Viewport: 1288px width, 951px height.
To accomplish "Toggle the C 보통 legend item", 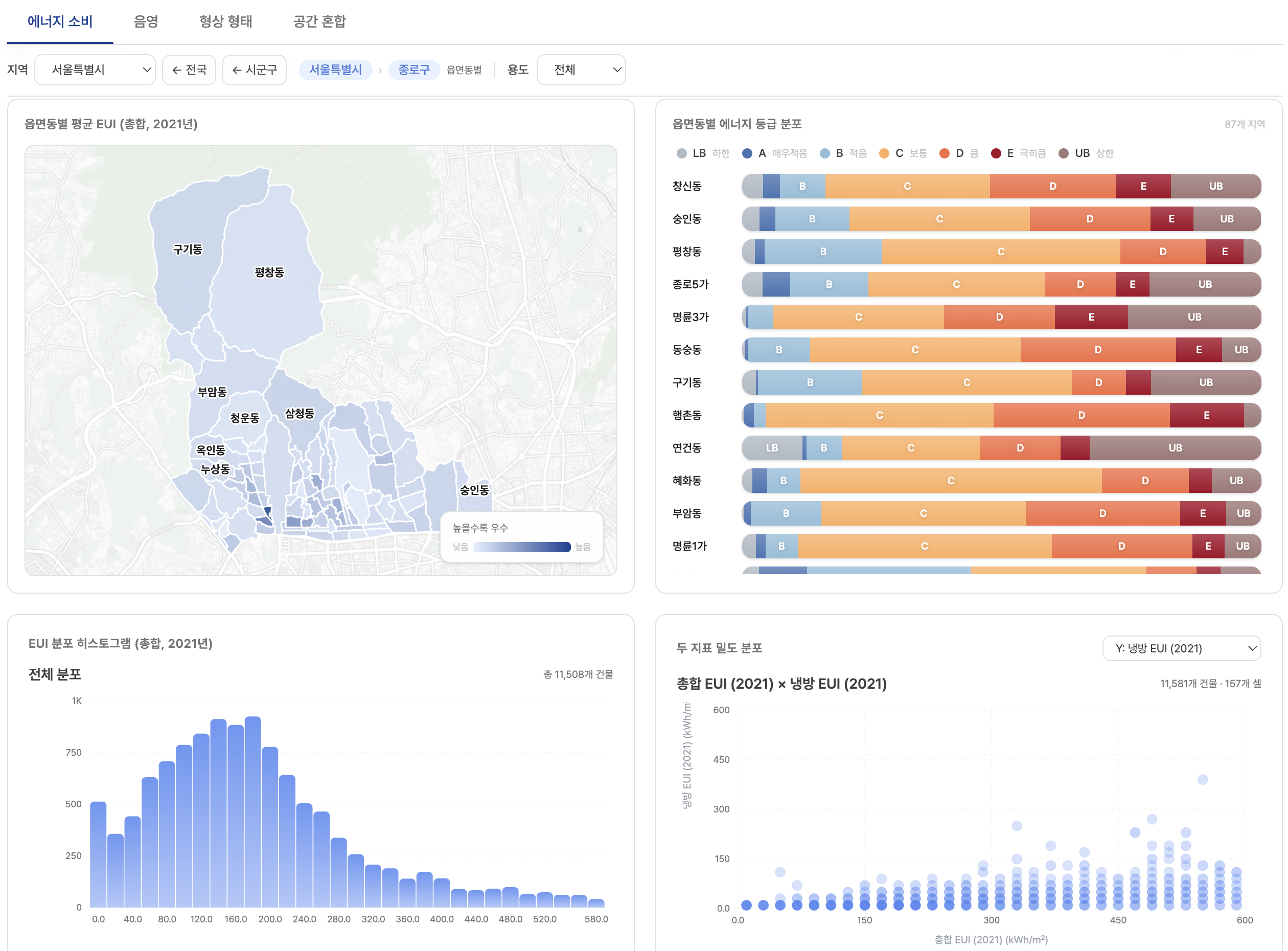I will pos(903,153).
